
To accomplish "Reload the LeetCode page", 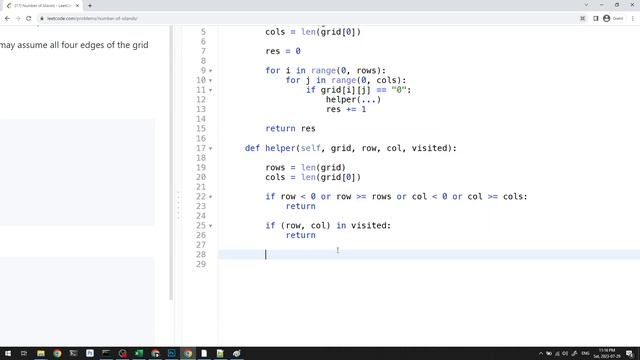I will tap(29, 18).
